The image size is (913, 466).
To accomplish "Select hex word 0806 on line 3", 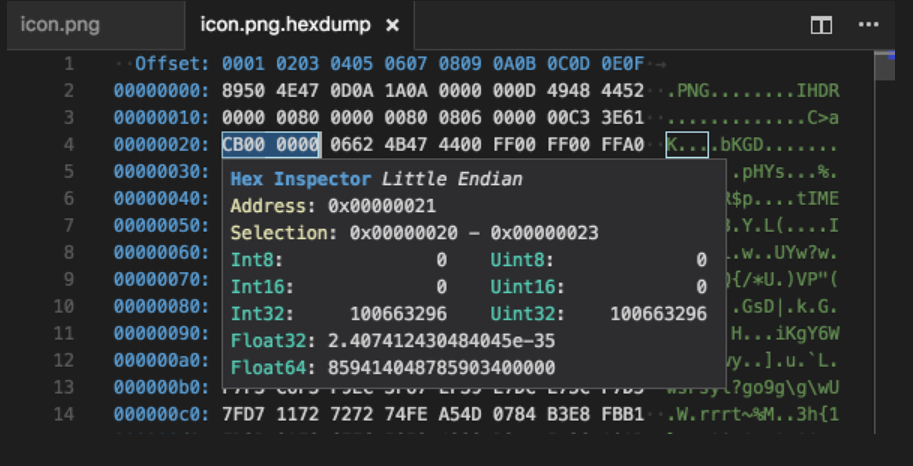I will click(x=460, y=118).
